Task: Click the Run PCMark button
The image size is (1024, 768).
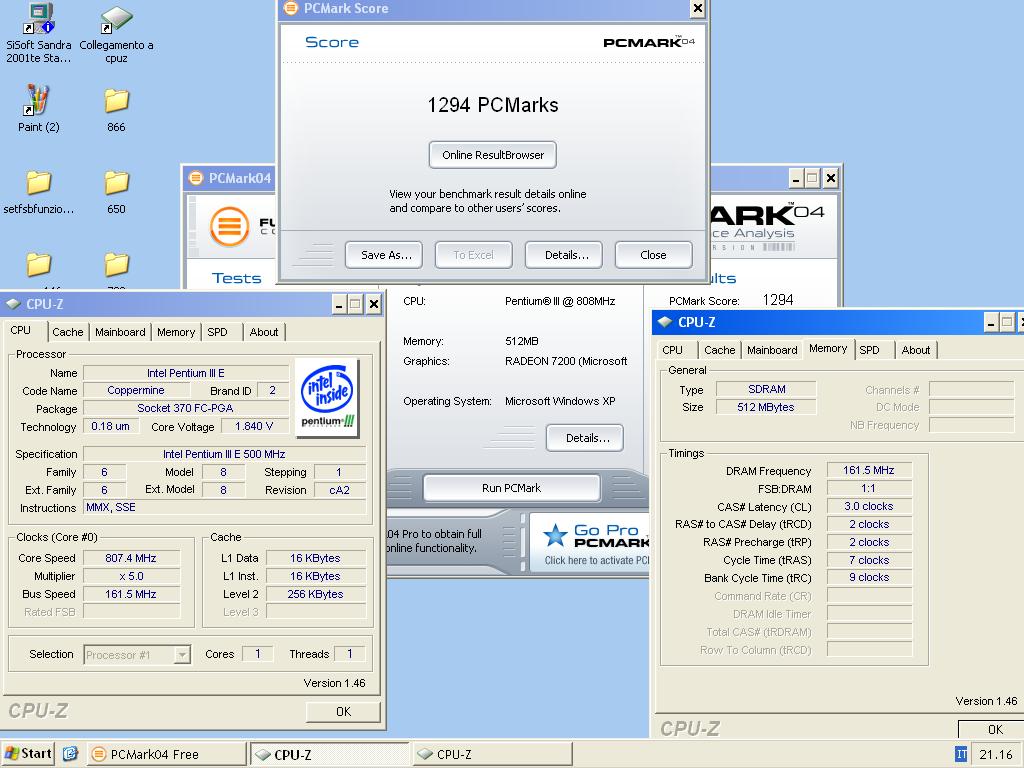Action: click(x=511, y=488)
